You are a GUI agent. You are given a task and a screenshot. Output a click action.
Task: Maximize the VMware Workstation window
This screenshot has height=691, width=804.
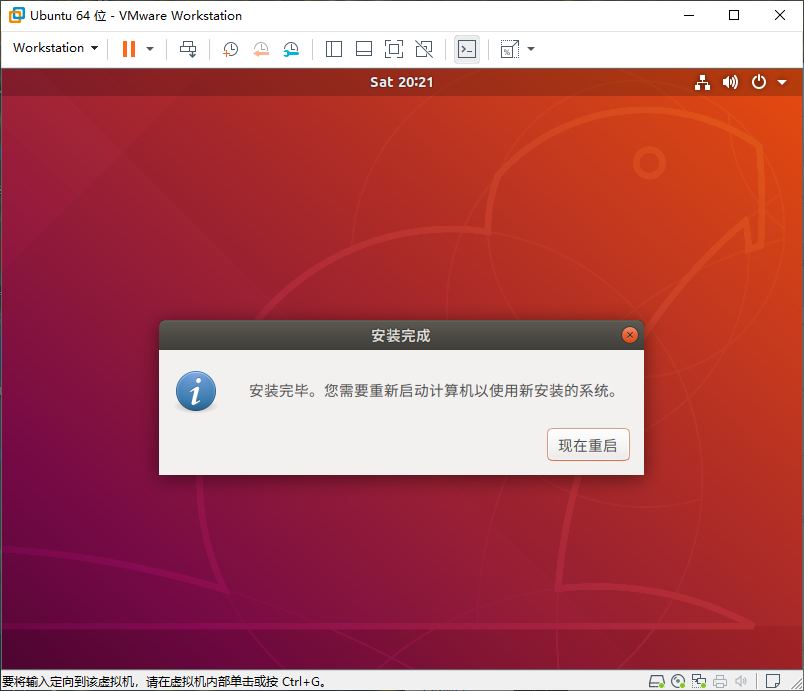(x=734, y=15)
